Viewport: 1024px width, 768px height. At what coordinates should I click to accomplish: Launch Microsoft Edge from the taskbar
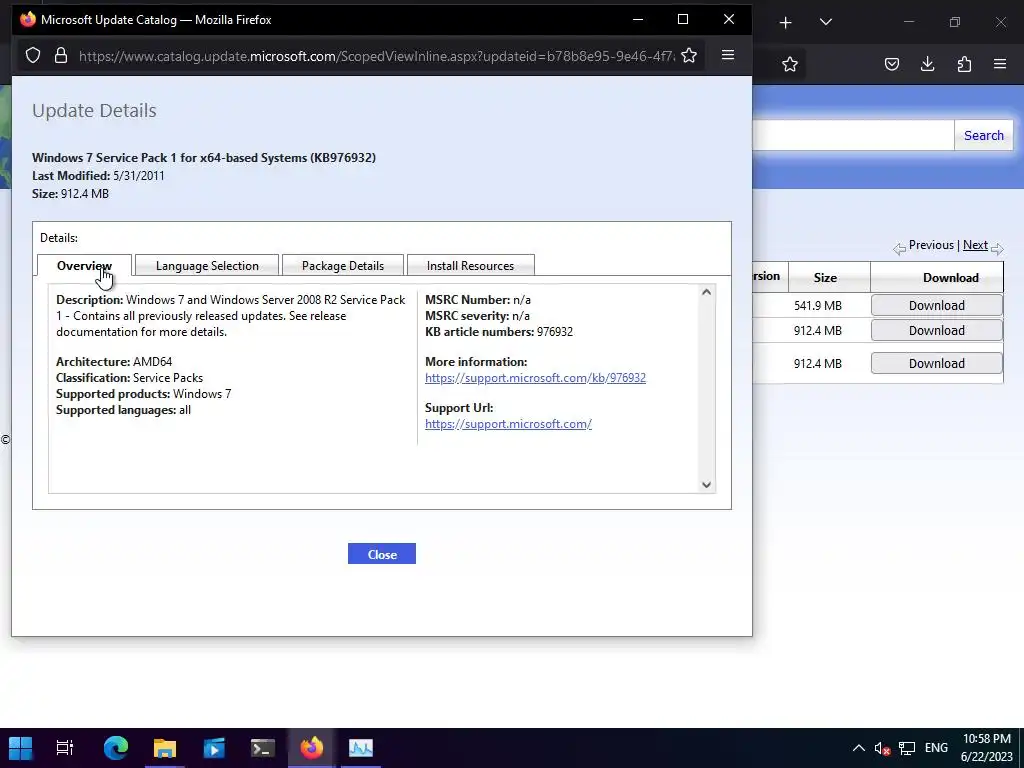click(116, 748)
